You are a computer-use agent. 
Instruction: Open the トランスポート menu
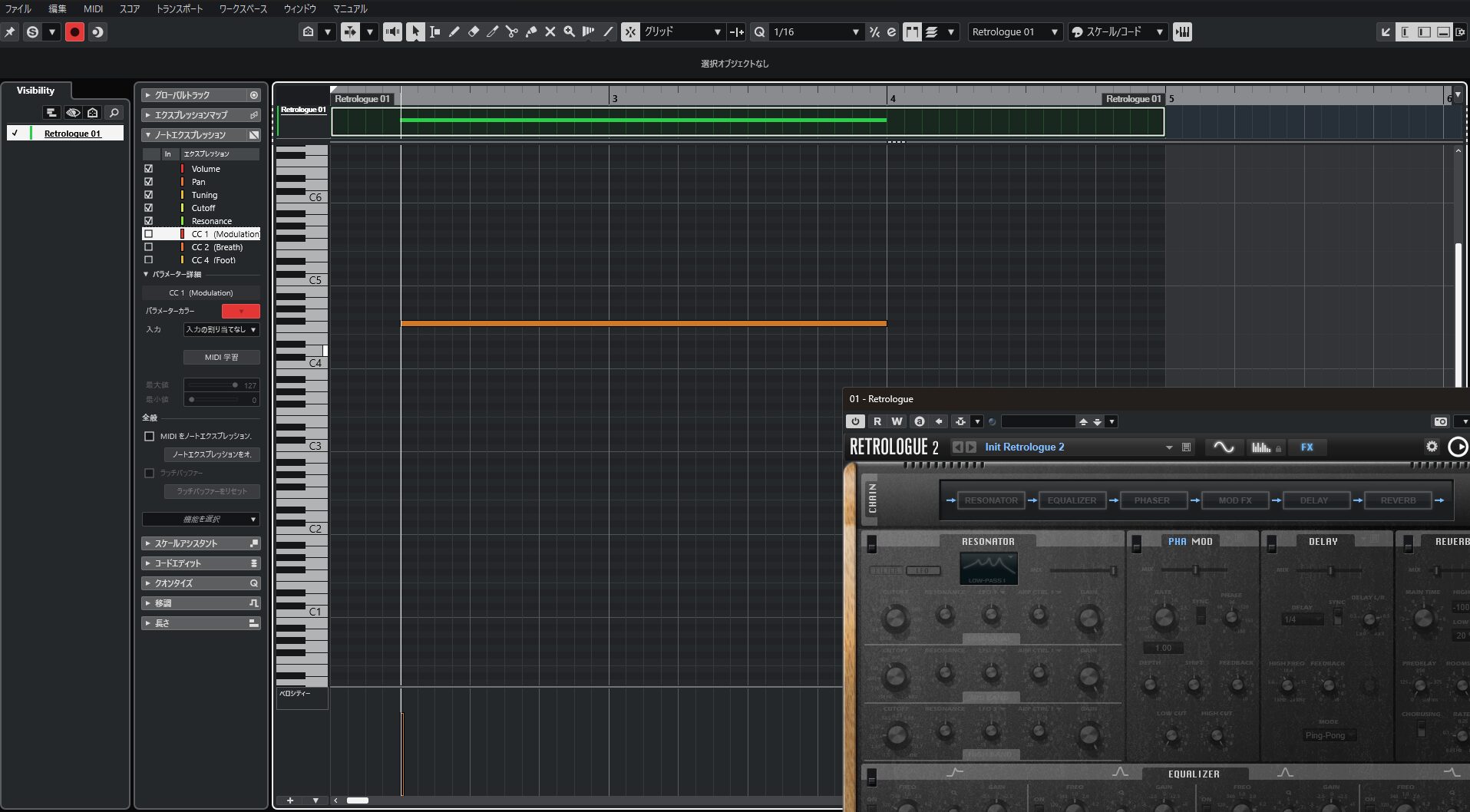(180, 8)
